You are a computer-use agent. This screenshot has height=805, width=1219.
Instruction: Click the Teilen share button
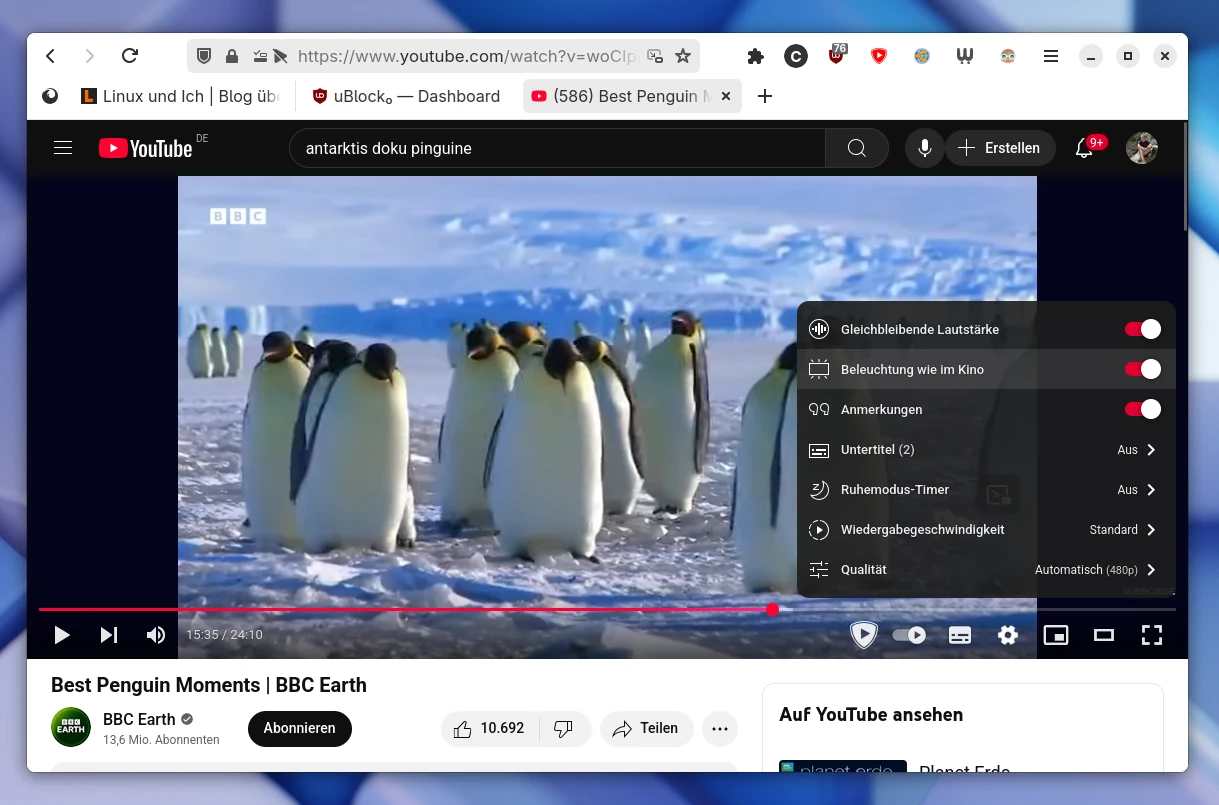(646, 728)
